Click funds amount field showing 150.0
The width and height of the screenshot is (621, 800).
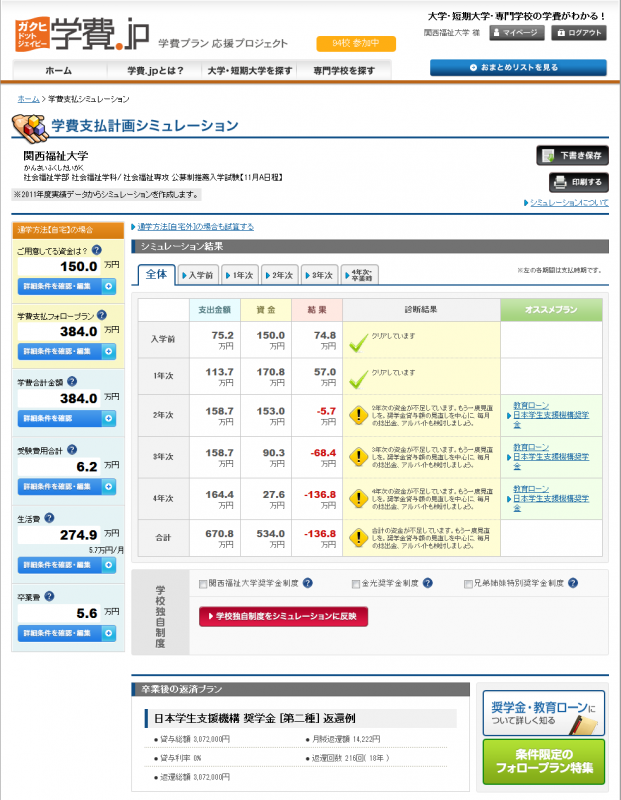(x=59, y=266)
